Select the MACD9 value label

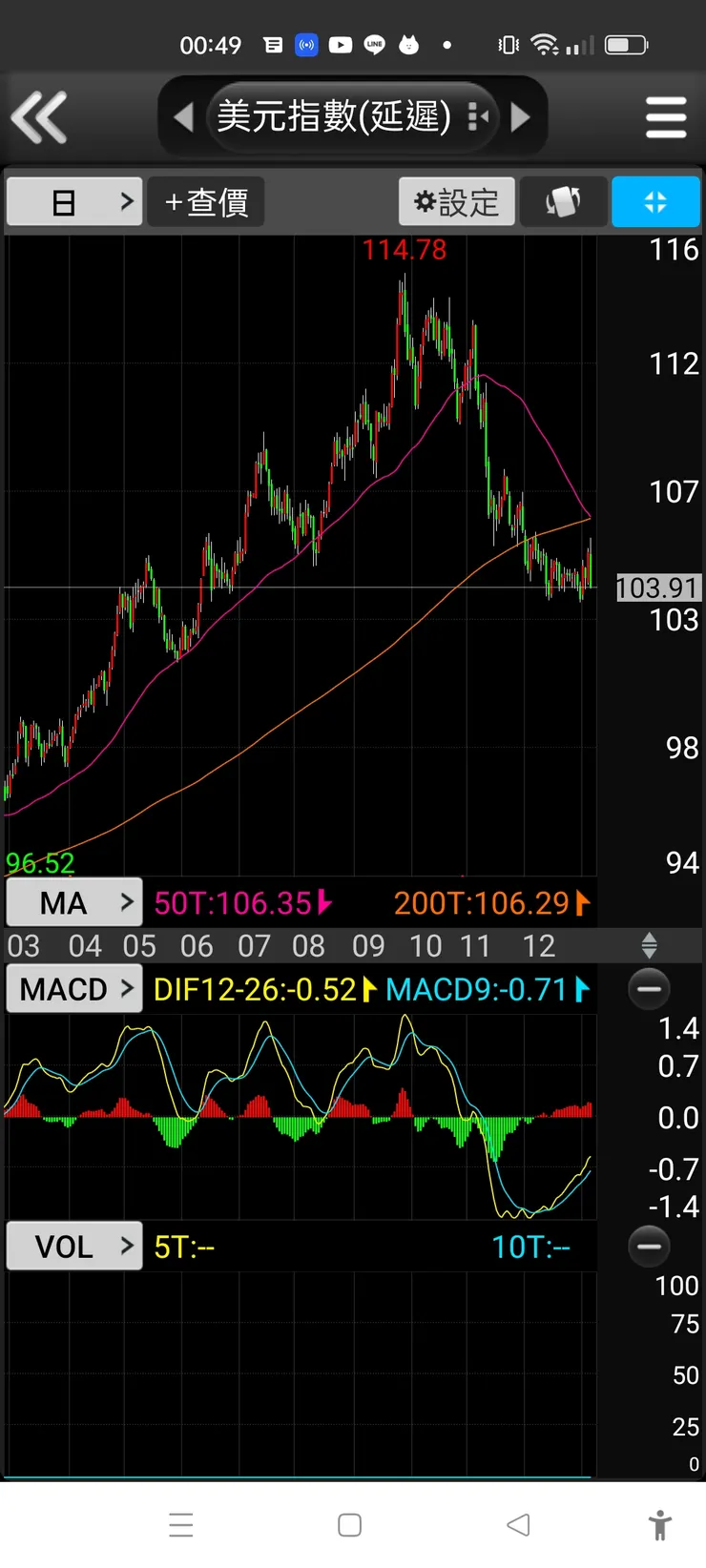[477, 990]
